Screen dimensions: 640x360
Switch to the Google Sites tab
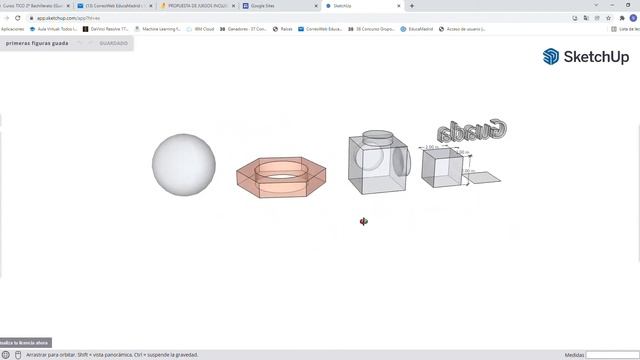point(280,6)
